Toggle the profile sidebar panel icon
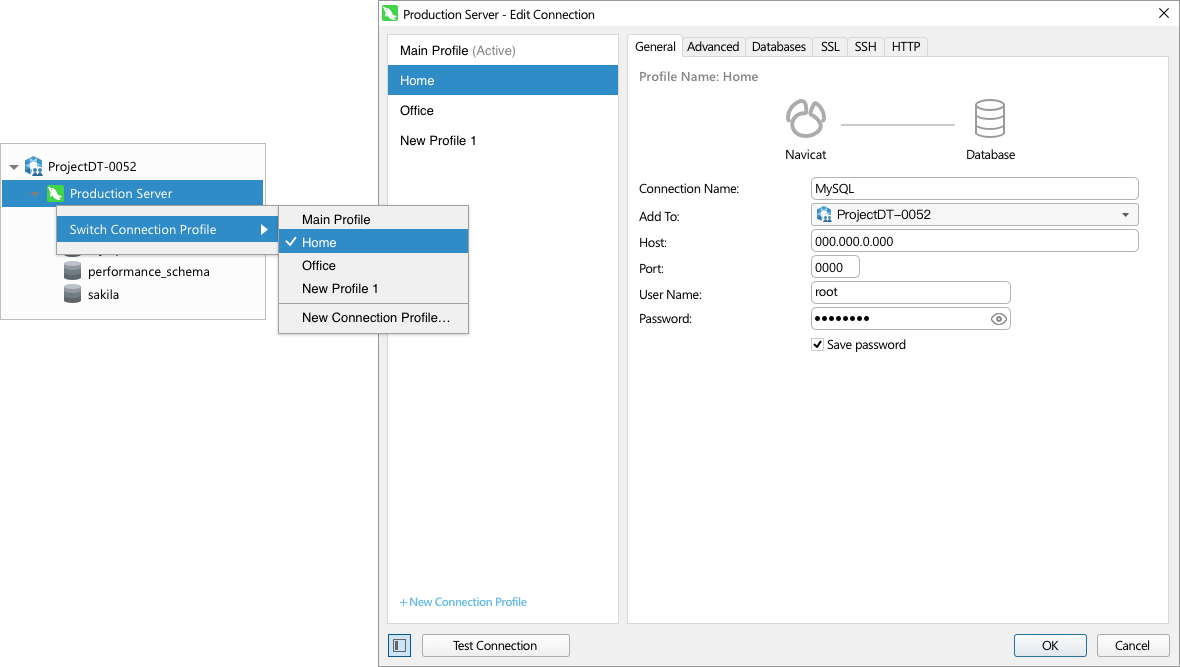 pos(400,645)
